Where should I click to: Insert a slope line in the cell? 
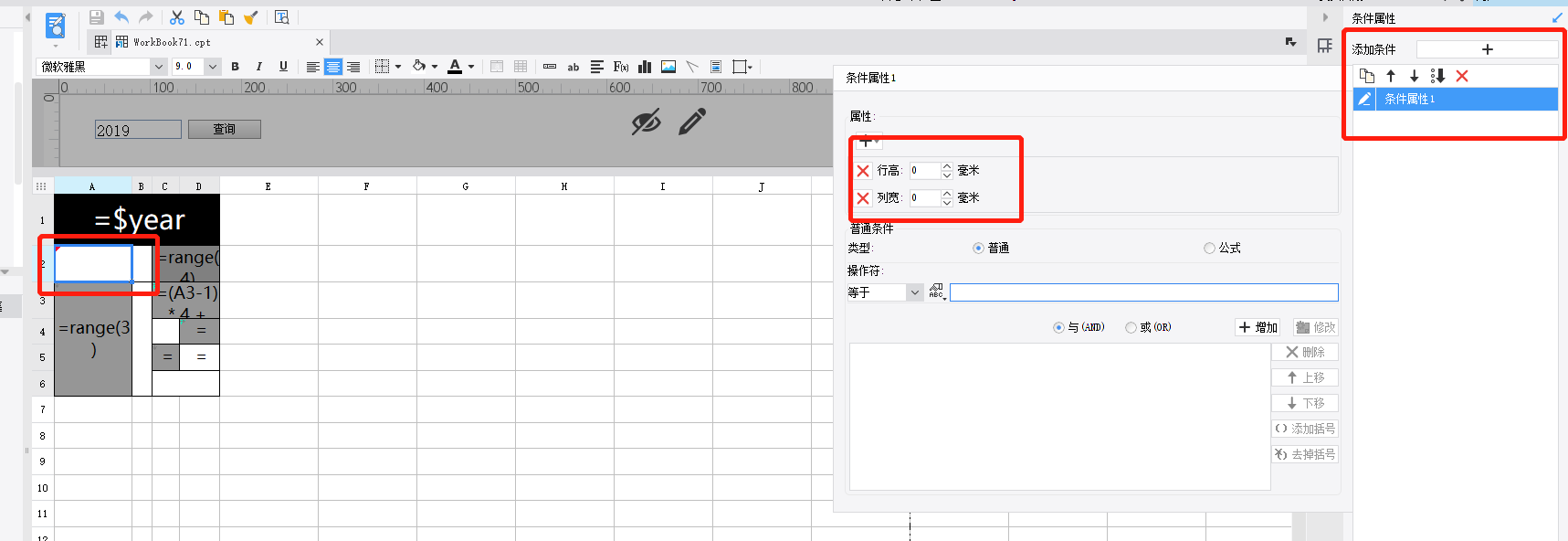[692, 67]
